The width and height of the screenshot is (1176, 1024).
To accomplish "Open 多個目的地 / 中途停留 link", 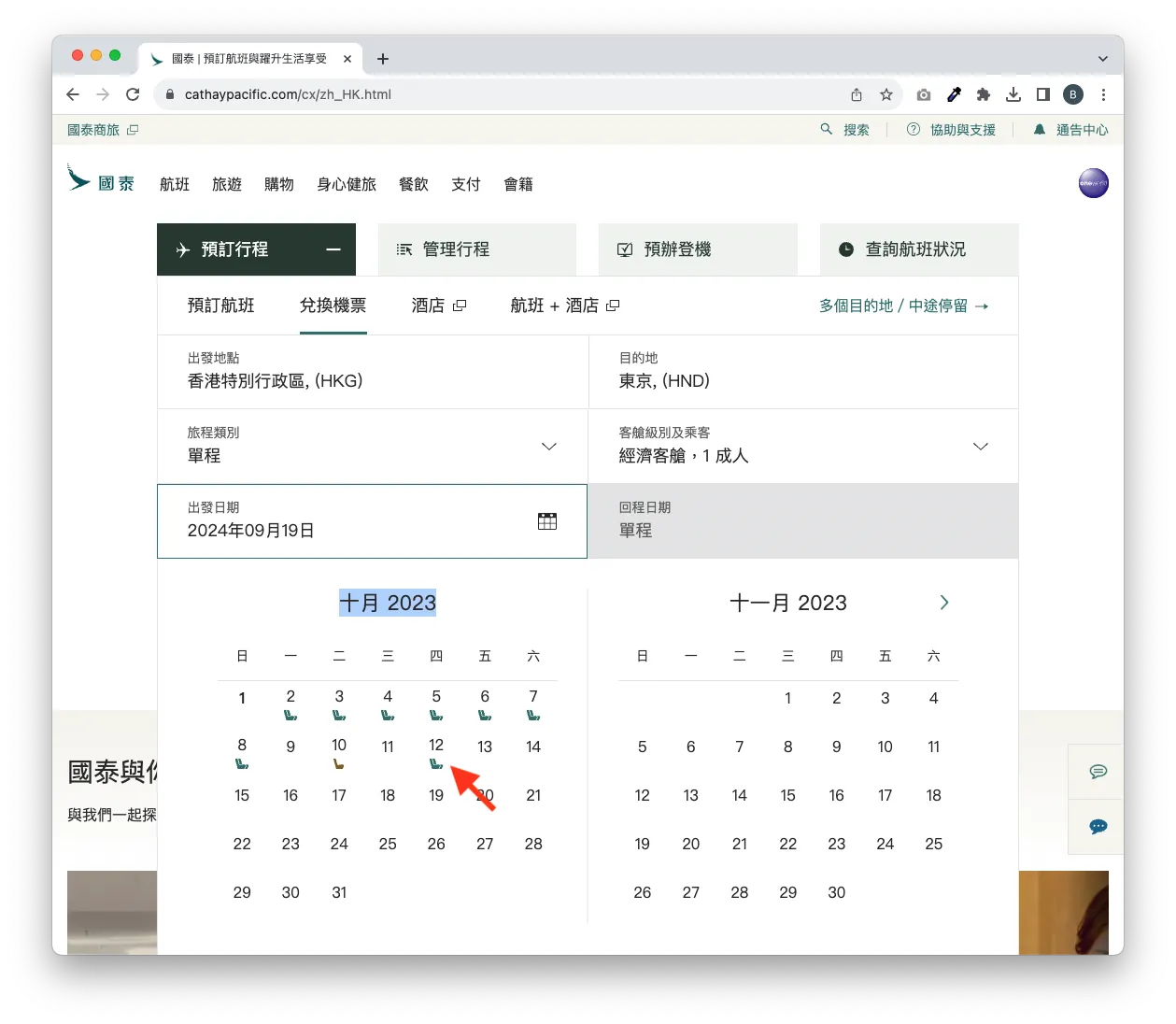I will pyautogui.click(x=903, y=306).
